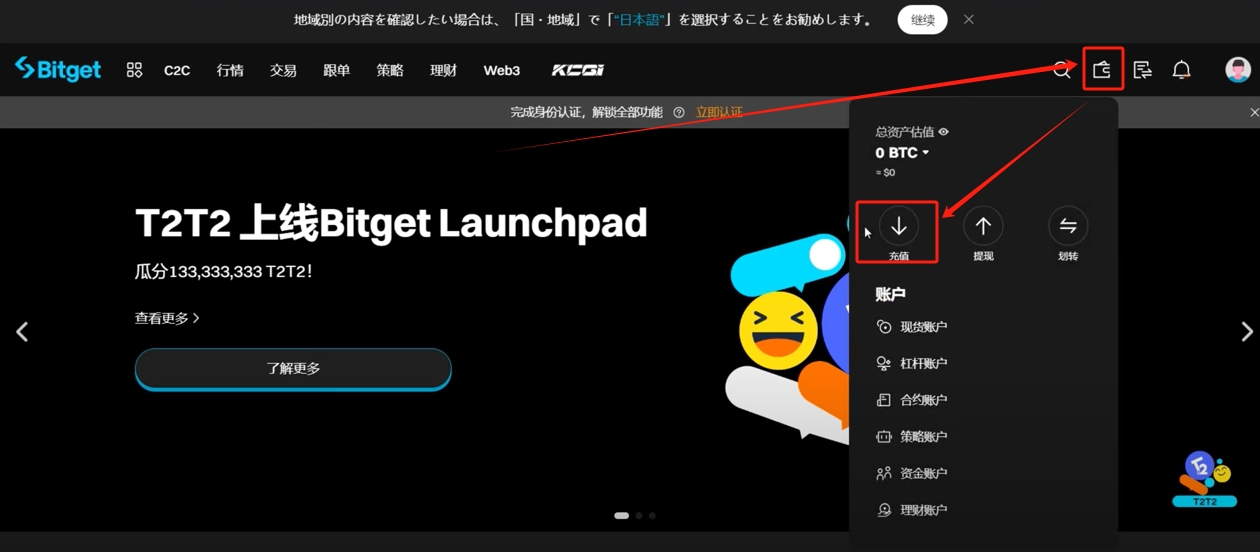
Task: Click the 杠杆账户 text
Action: click(923, 364)
